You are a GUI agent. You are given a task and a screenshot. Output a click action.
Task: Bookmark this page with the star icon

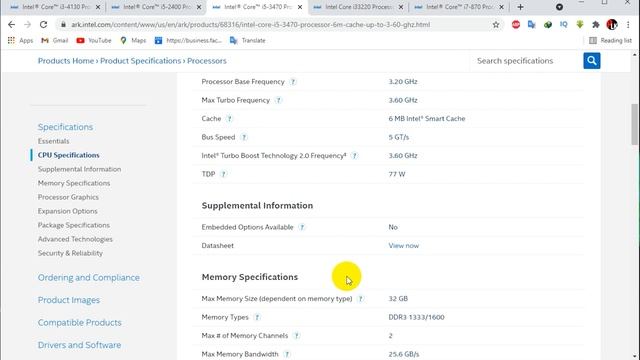(x=496, y=24)
